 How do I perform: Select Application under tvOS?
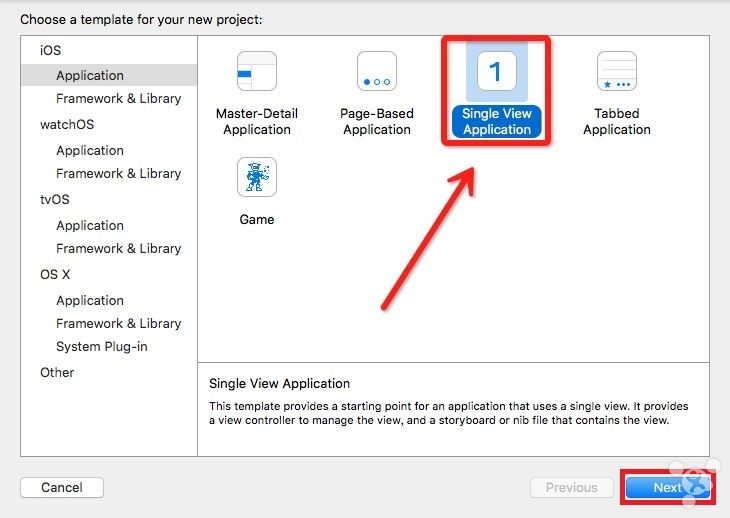pos(90,225)
